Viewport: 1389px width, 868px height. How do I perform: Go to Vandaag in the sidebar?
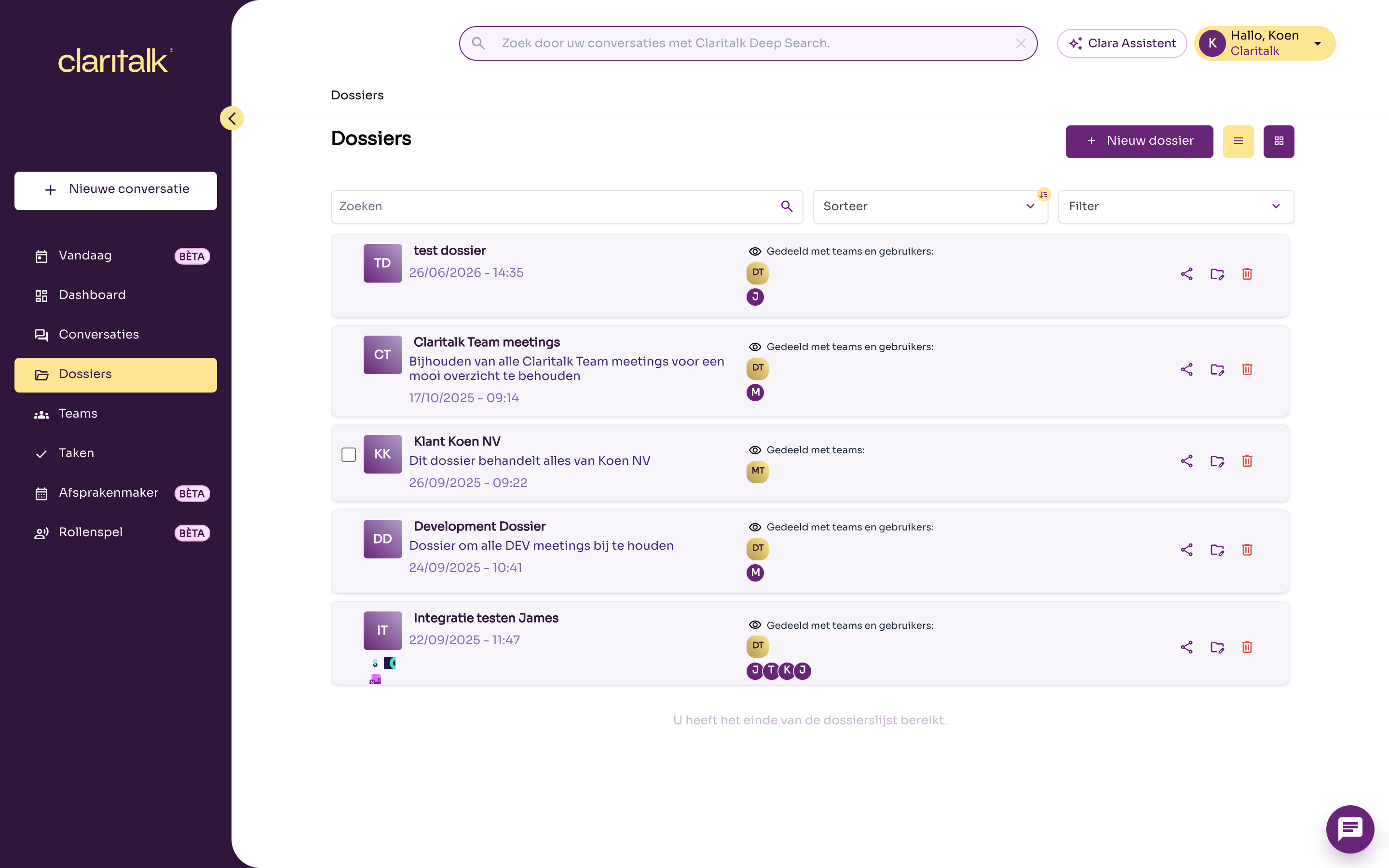pos(115,256)
